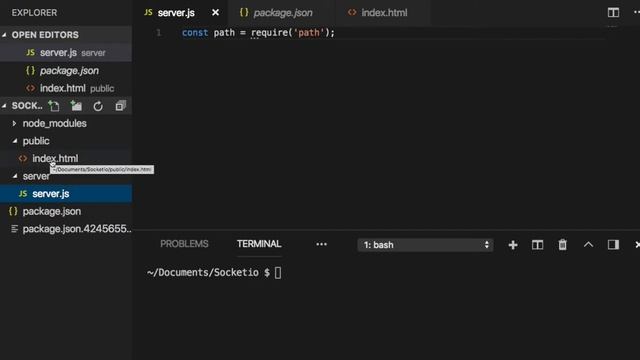640x360 pixels.
Task: Click the EXPLORER panel title
Action: pos(34,13)
